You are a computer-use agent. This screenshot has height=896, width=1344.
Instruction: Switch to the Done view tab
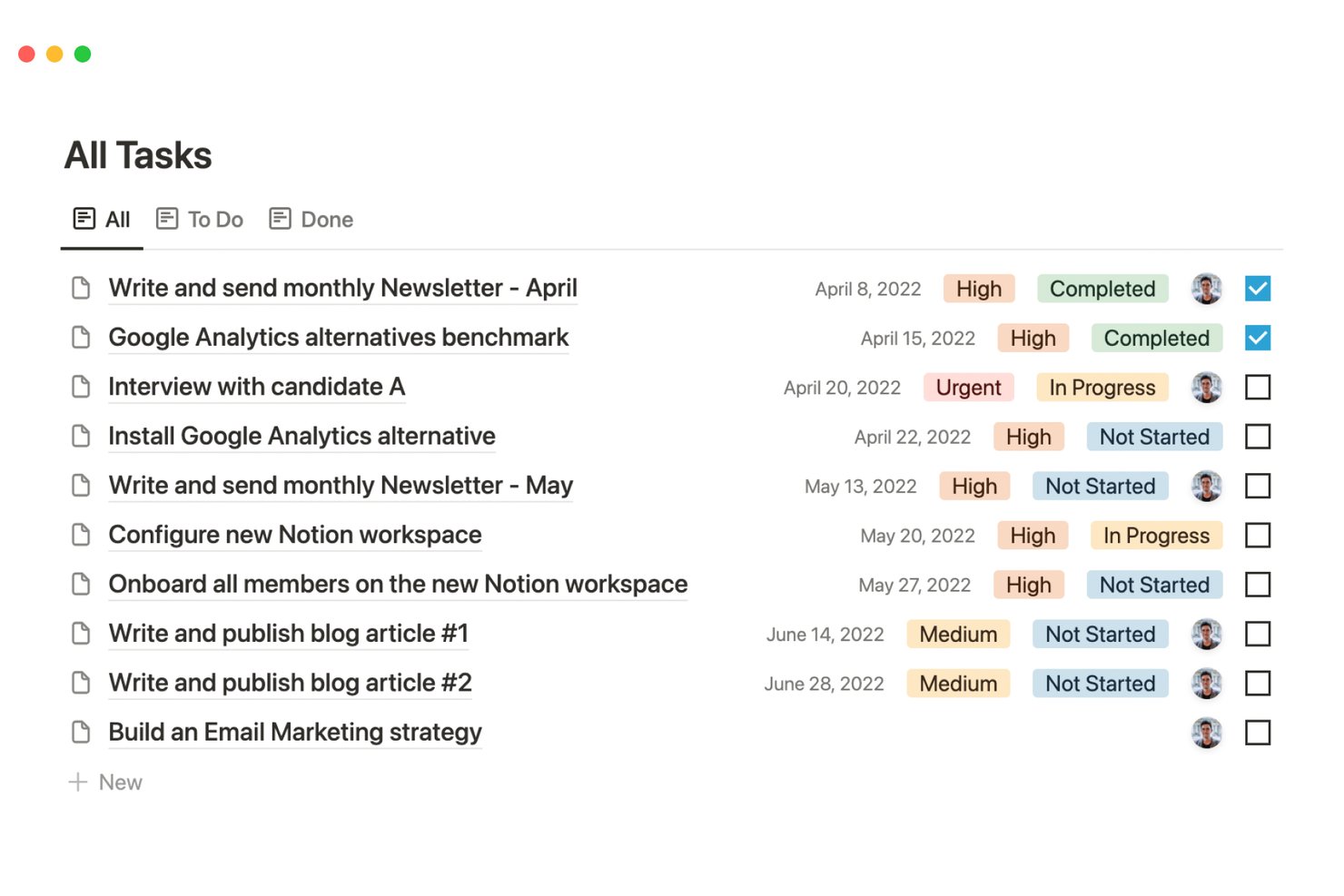tap(311, 220)
